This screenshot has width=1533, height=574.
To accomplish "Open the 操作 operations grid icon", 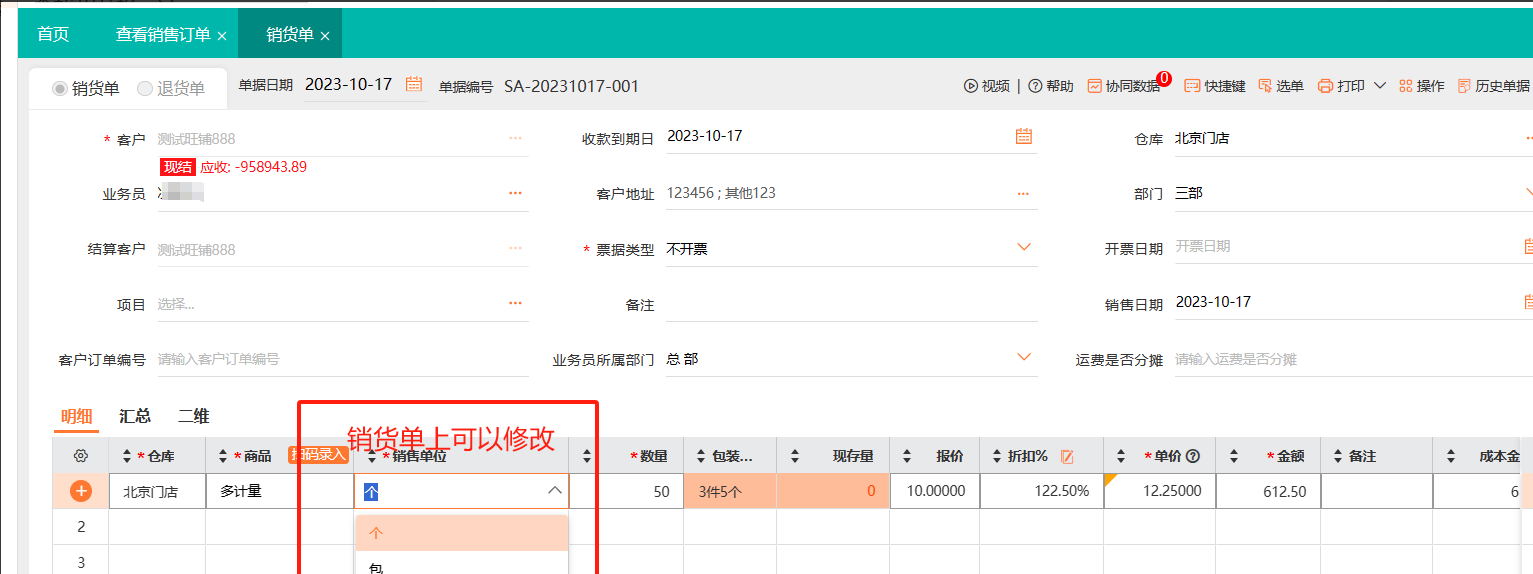I will (1405, 86).
